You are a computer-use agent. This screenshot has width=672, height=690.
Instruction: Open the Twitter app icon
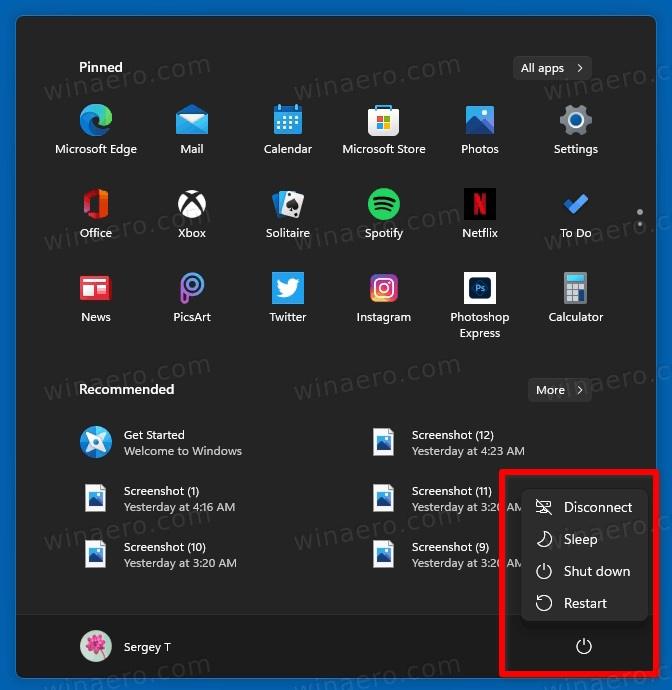click(288, 290)
